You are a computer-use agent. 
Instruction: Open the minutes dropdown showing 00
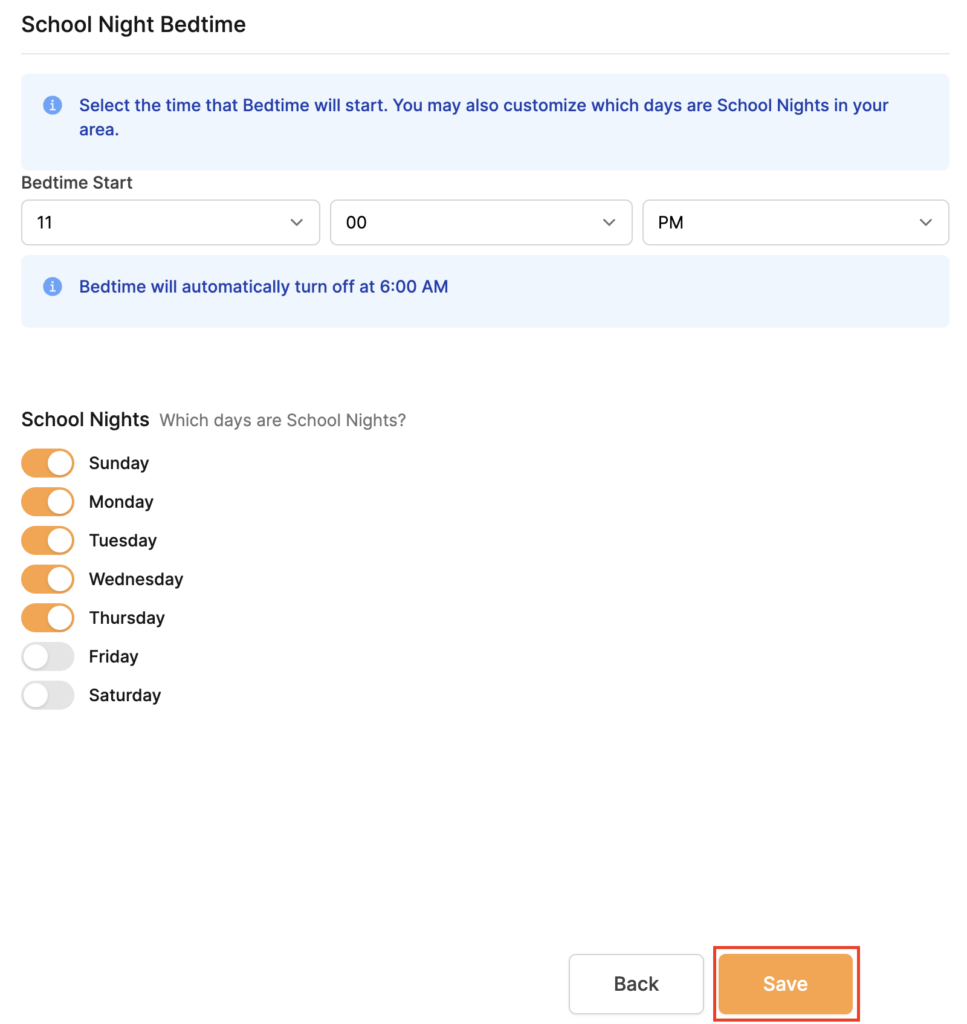(x=481, y=223)
